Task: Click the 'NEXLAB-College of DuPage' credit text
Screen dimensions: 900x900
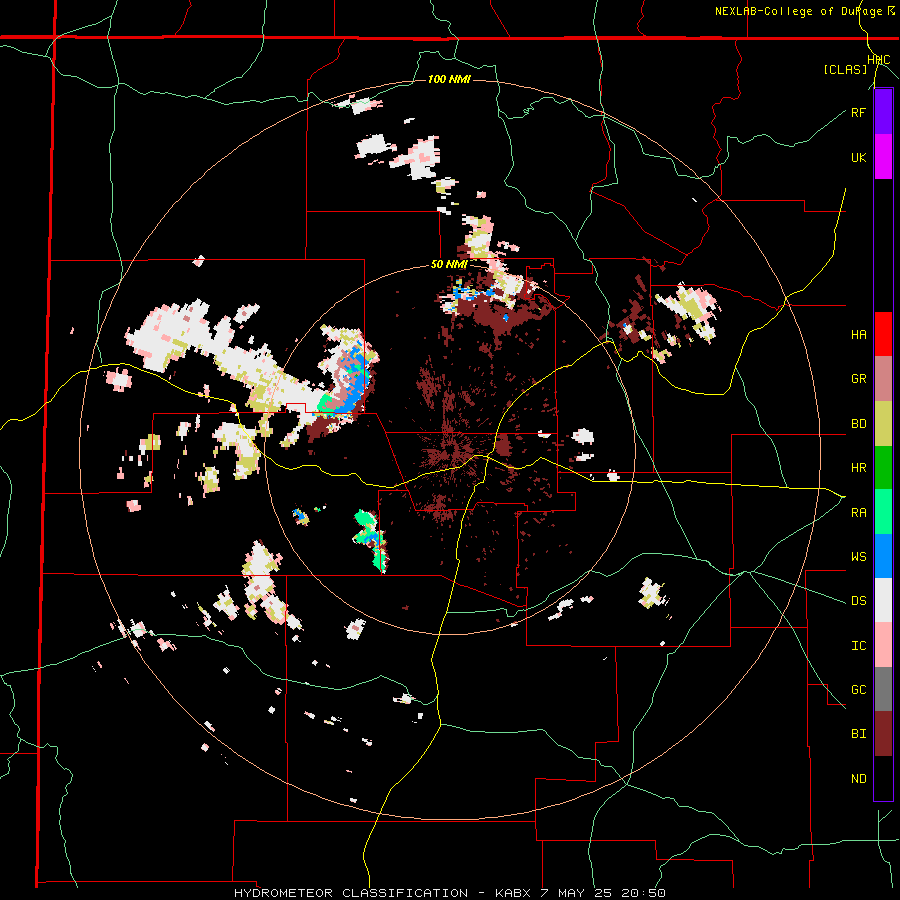Action: pos(798,11)
